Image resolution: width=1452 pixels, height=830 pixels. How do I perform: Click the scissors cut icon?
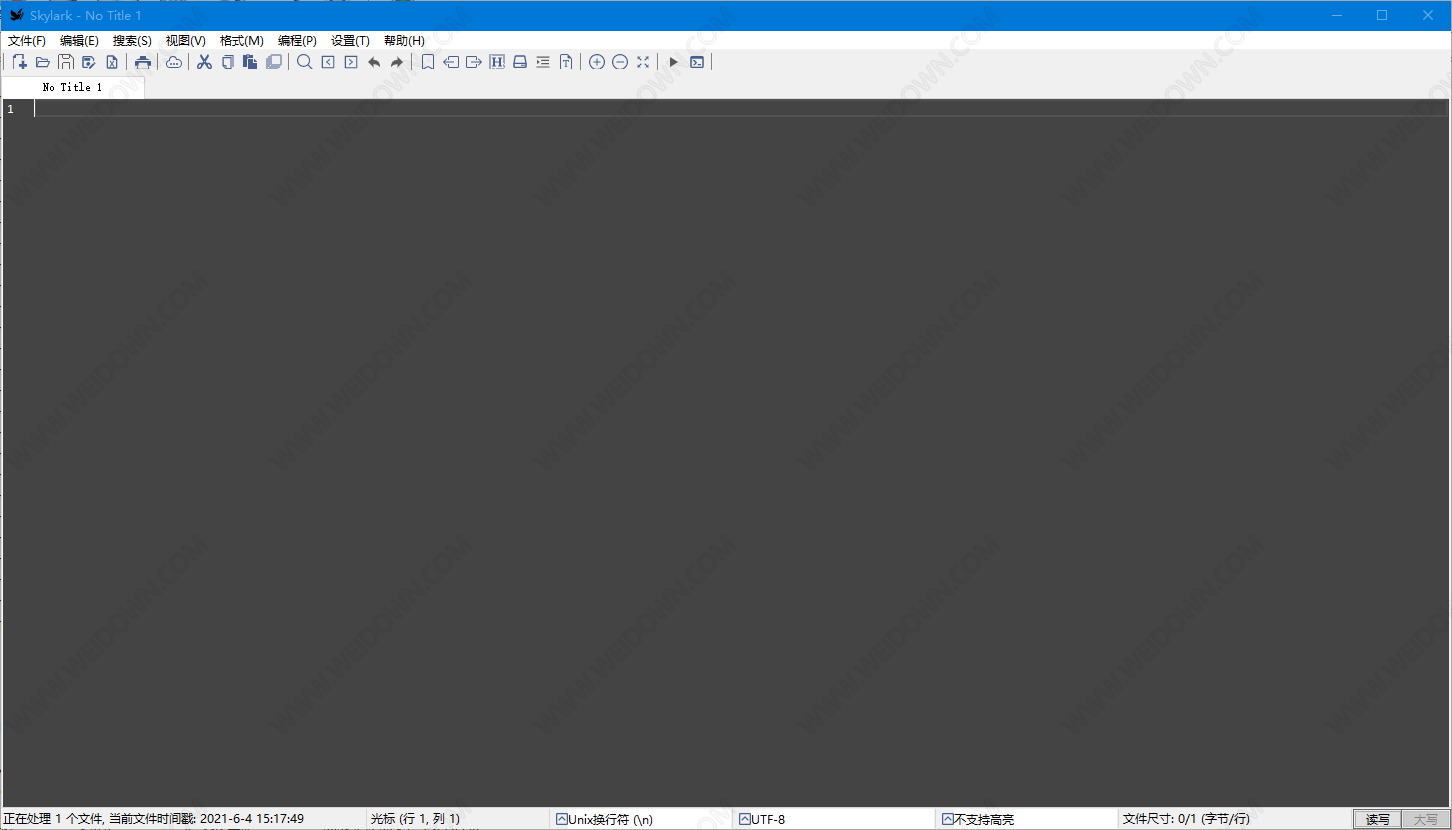[204, 62]
